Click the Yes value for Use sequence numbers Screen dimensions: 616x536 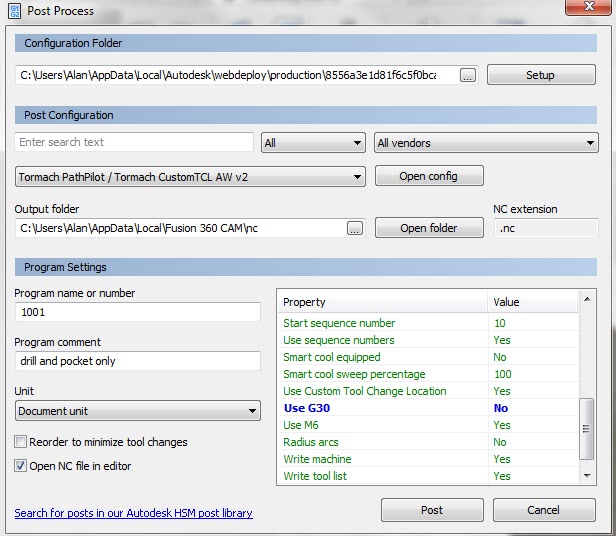[x=502, y=340]
